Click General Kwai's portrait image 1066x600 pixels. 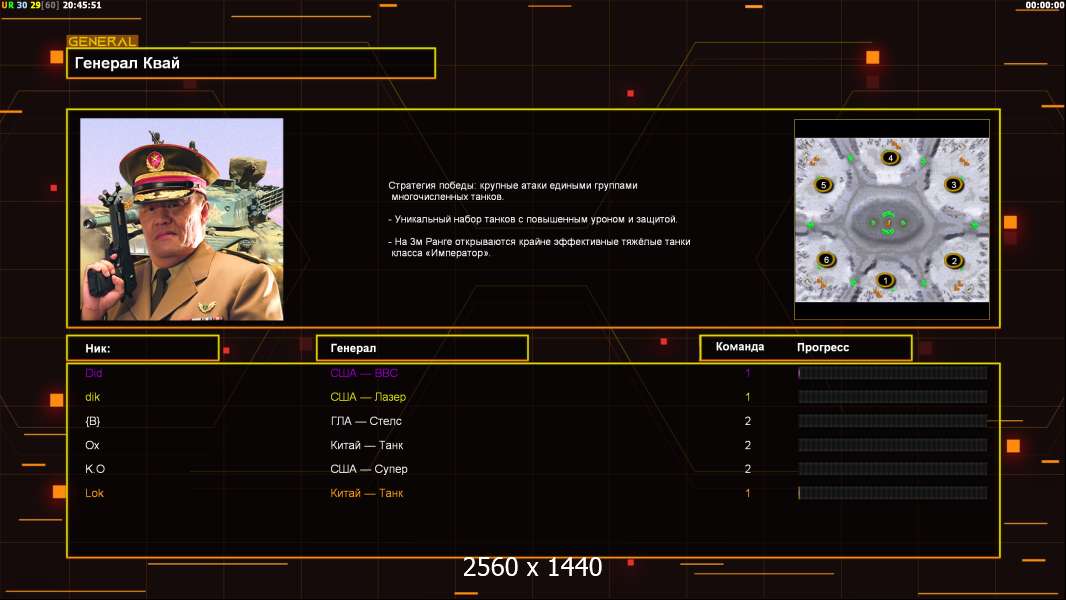[181, 219]
